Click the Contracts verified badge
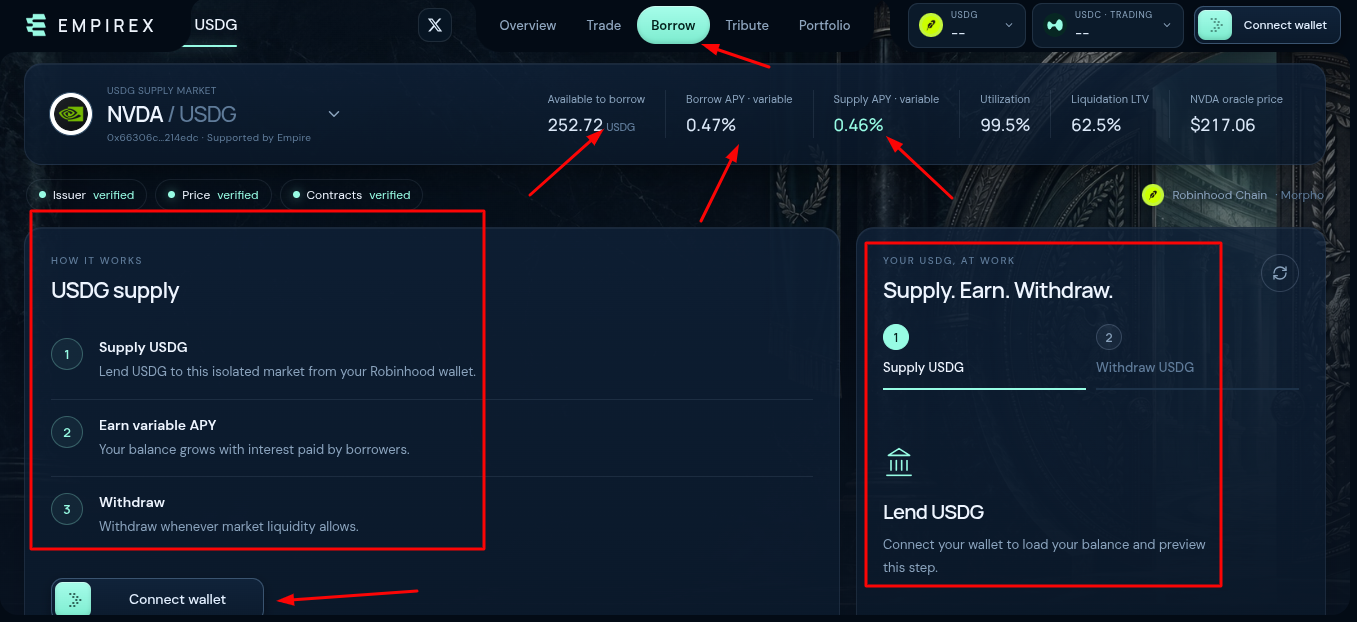The image size is (1357, 622). pyautogui.click(x=351, y=195)
